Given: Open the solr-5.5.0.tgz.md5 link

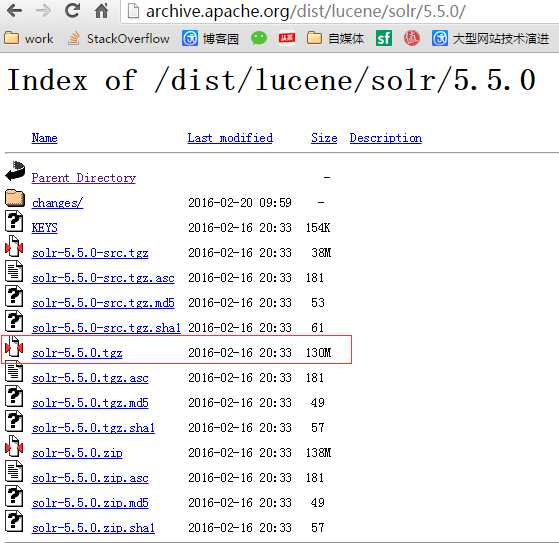Looking at the screenshot, I should pyautogui.click(x=90, y=403).
